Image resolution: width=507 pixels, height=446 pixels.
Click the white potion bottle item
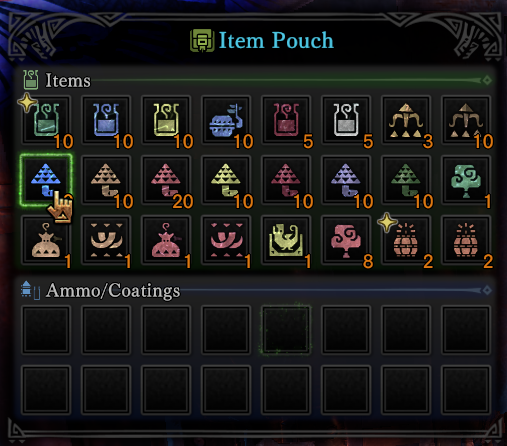346,120
